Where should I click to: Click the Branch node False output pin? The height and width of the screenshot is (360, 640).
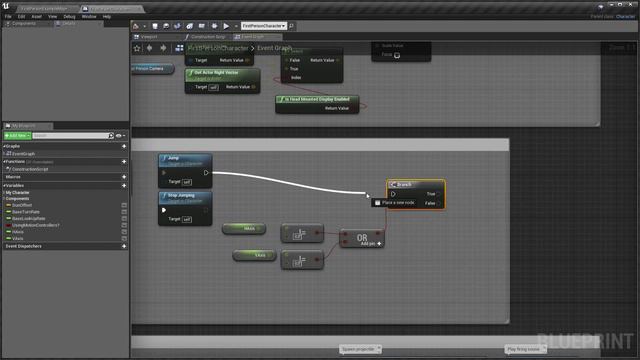pyautogui.click(x=439, y=203)
